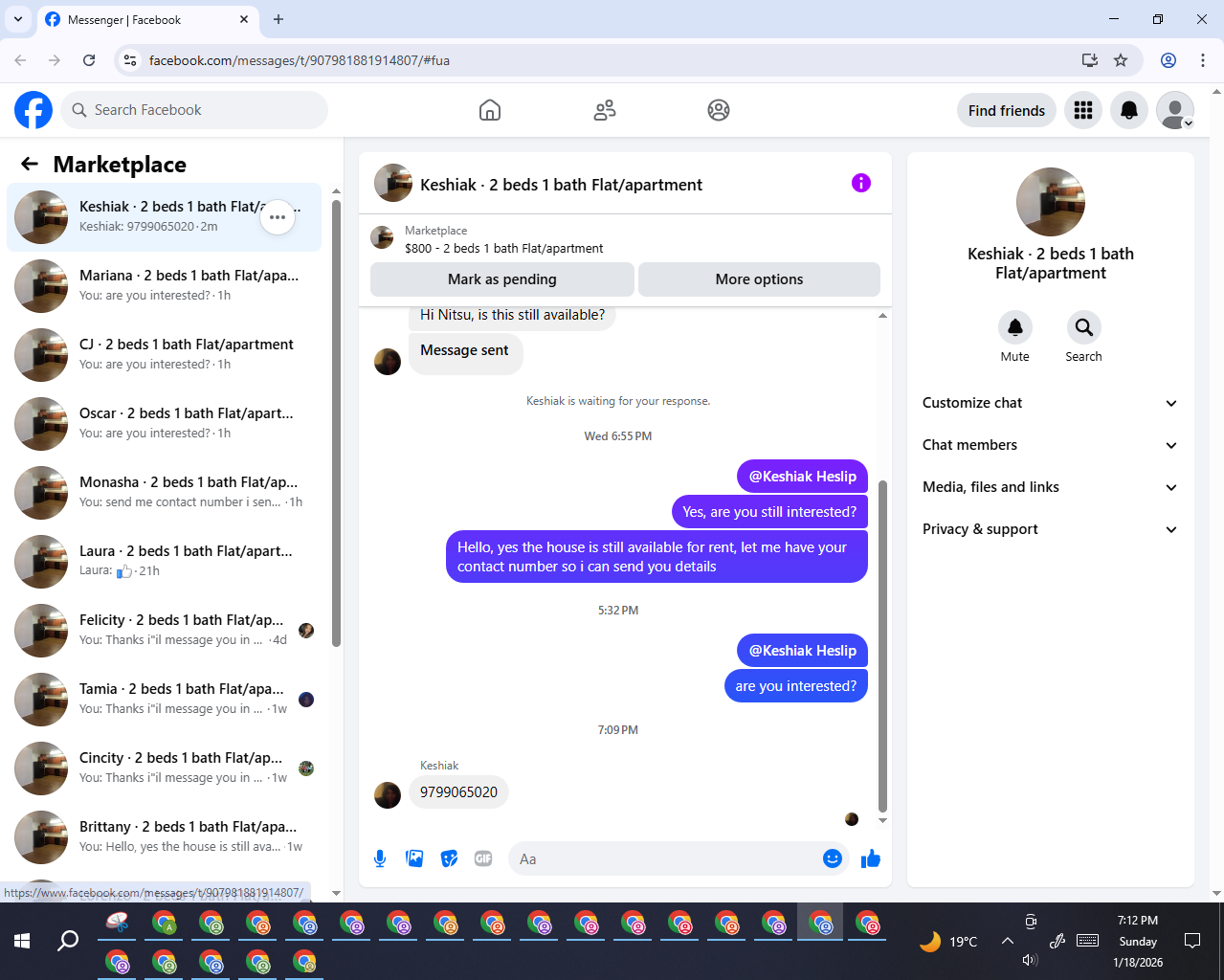Expand Media, files and links section

point(1050,487)
